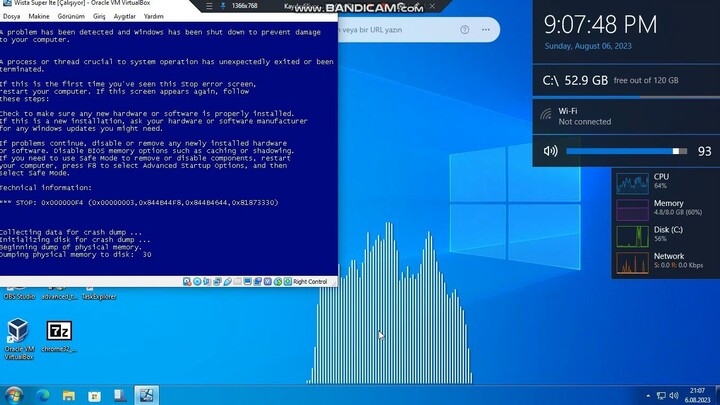Open the Makine menu in VirtualBox

click(39, 16)
